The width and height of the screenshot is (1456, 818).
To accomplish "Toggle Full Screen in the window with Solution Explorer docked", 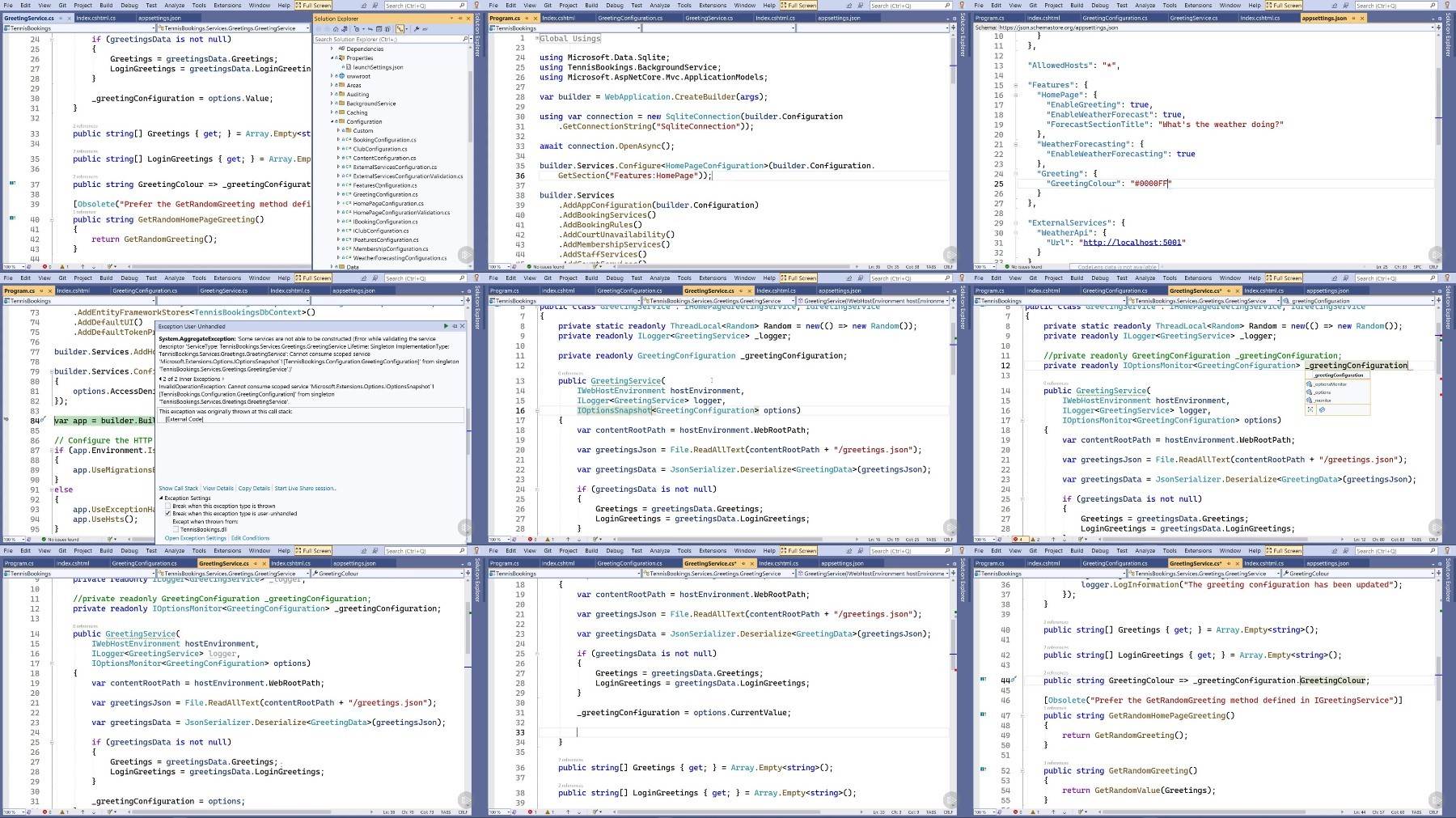I will pos(313,5).
